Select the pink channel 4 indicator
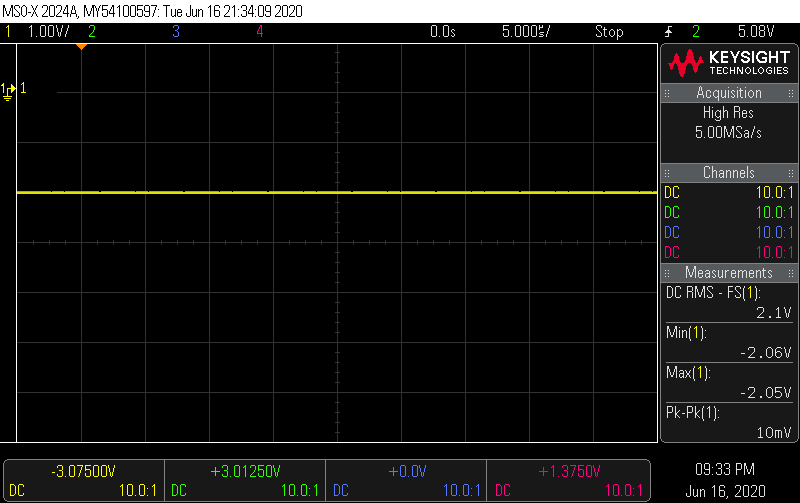 [260, 32]
